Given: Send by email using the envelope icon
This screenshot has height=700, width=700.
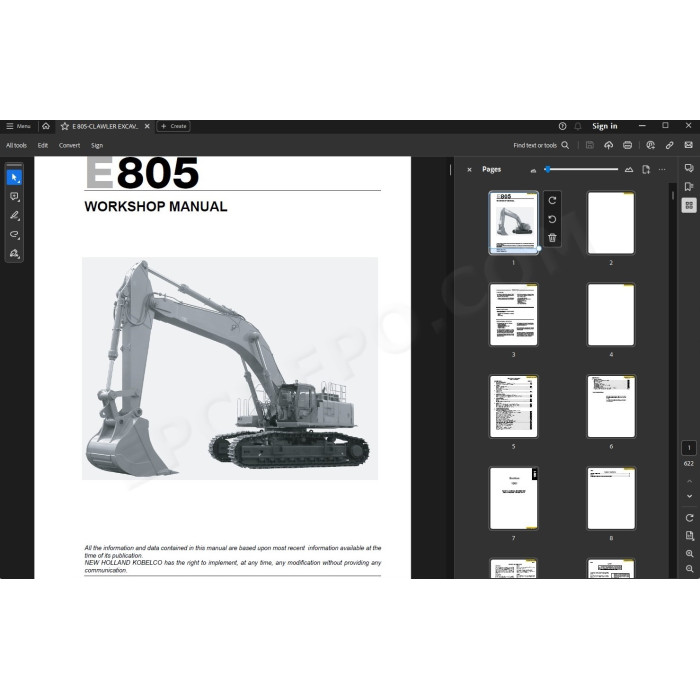Looking at the screenshot, I should (x=688, y=145).
